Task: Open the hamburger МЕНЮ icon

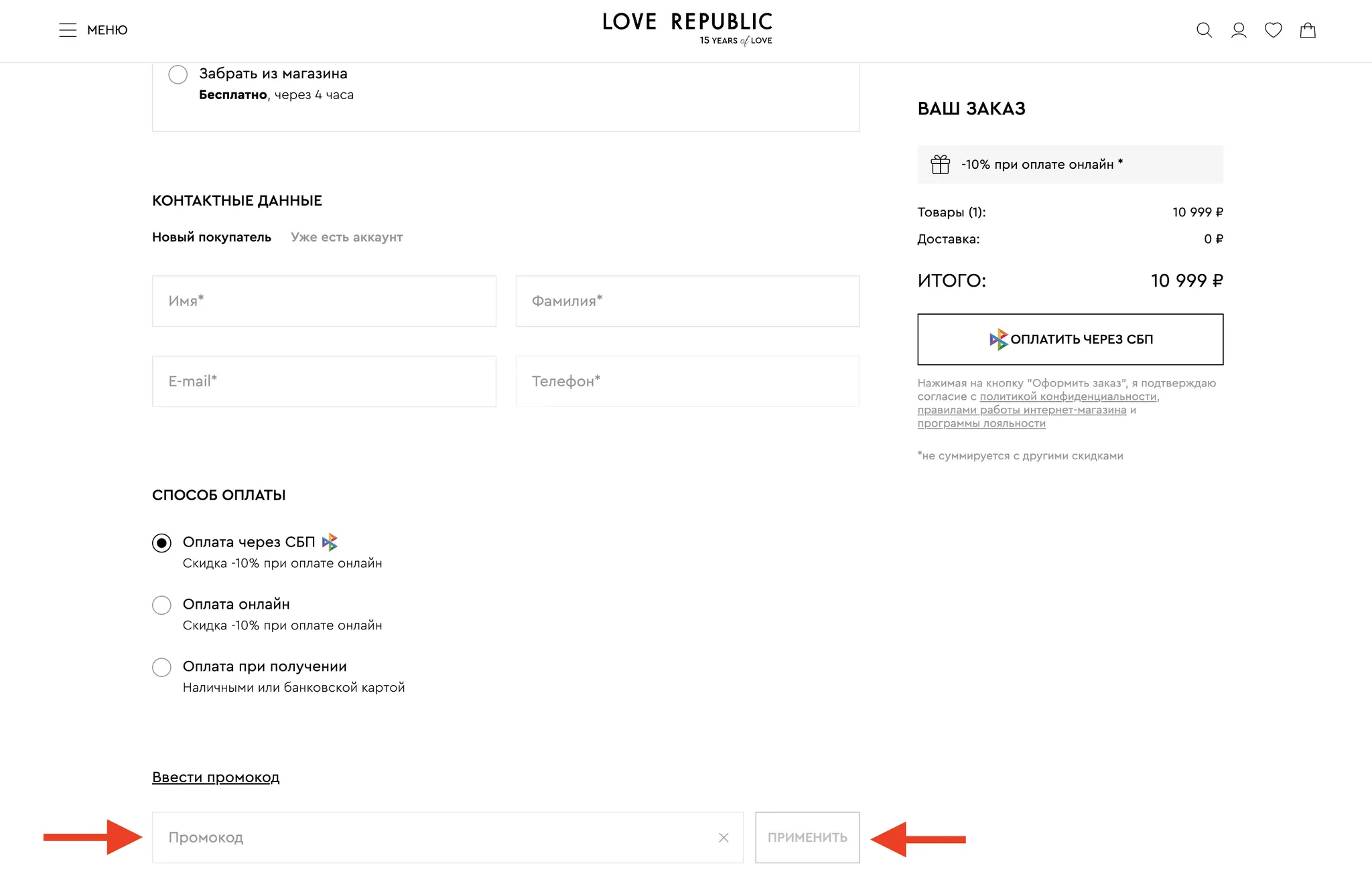Action: click(x=68, y=30)
